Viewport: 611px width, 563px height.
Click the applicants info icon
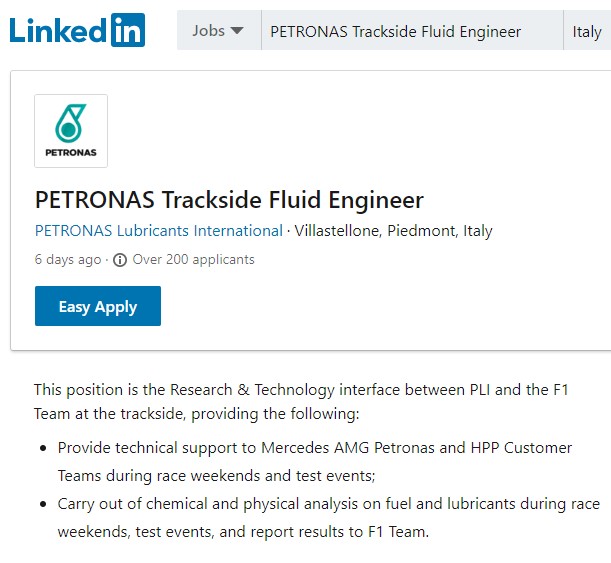click(x=120, y=260)
